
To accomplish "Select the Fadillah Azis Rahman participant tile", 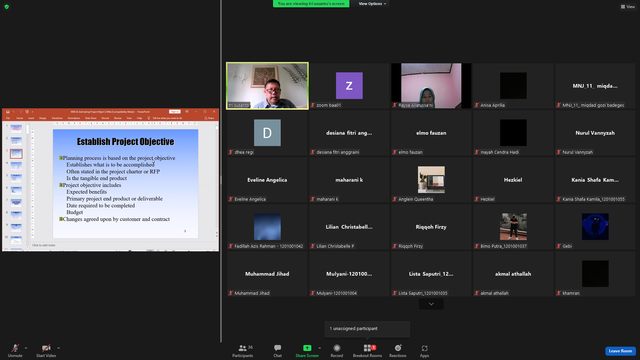I will 267,227.
